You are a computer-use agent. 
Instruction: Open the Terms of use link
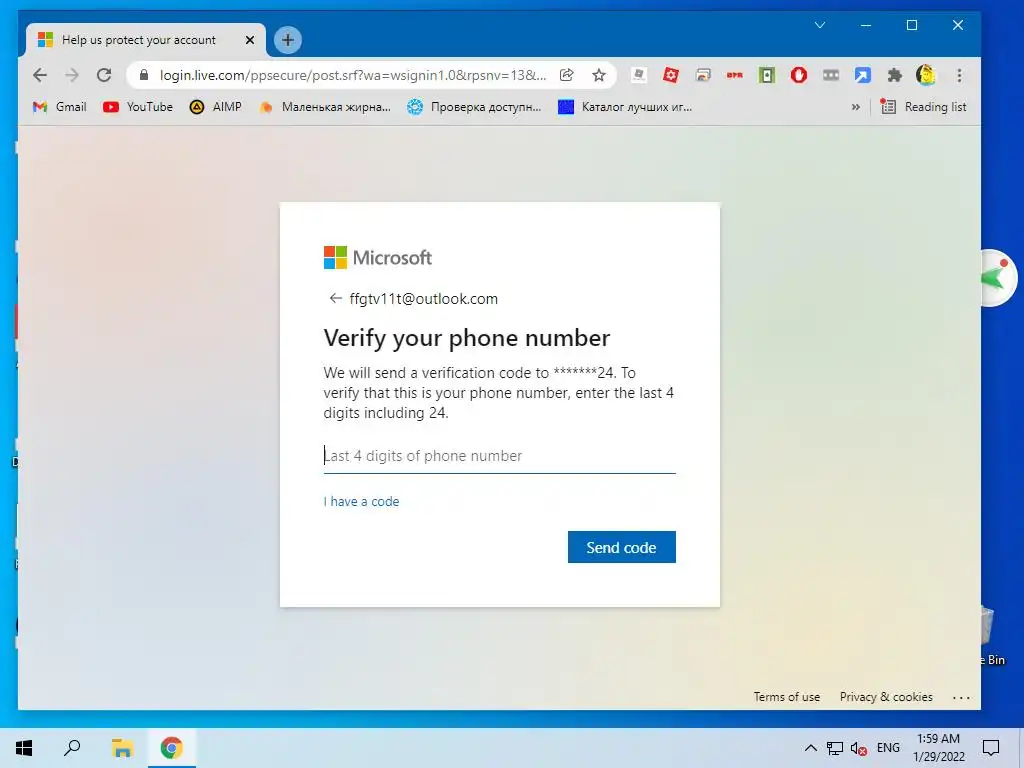(x=786, y=697)
